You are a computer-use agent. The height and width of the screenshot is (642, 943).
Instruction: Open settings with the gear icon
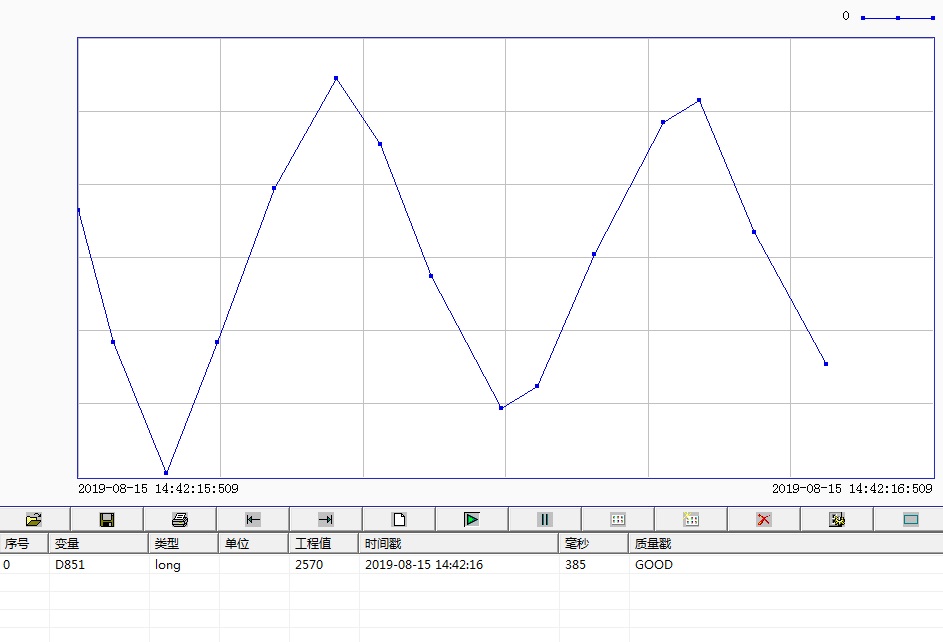(x=837, y=519)
